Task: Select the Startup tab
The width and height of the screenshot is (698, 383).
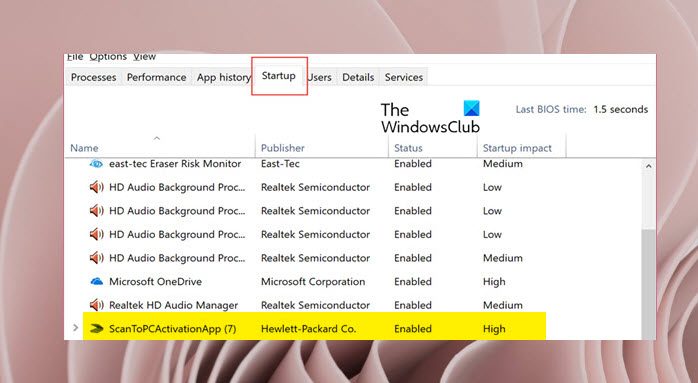Action: (x=279, y=76)
